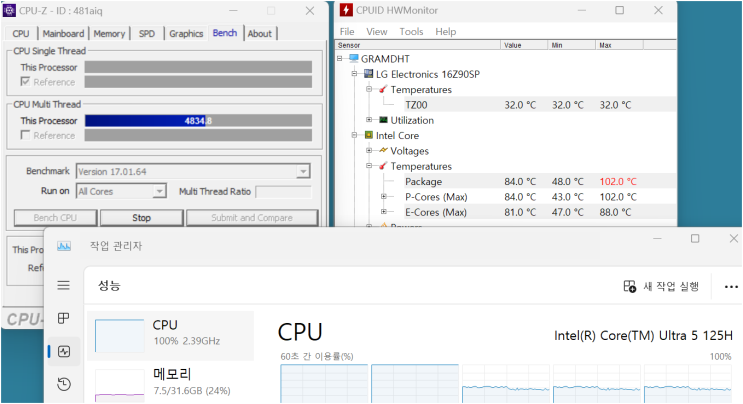
Task: Click E-Cores max value 88.0 °C
Action: (x=615, y=212)
